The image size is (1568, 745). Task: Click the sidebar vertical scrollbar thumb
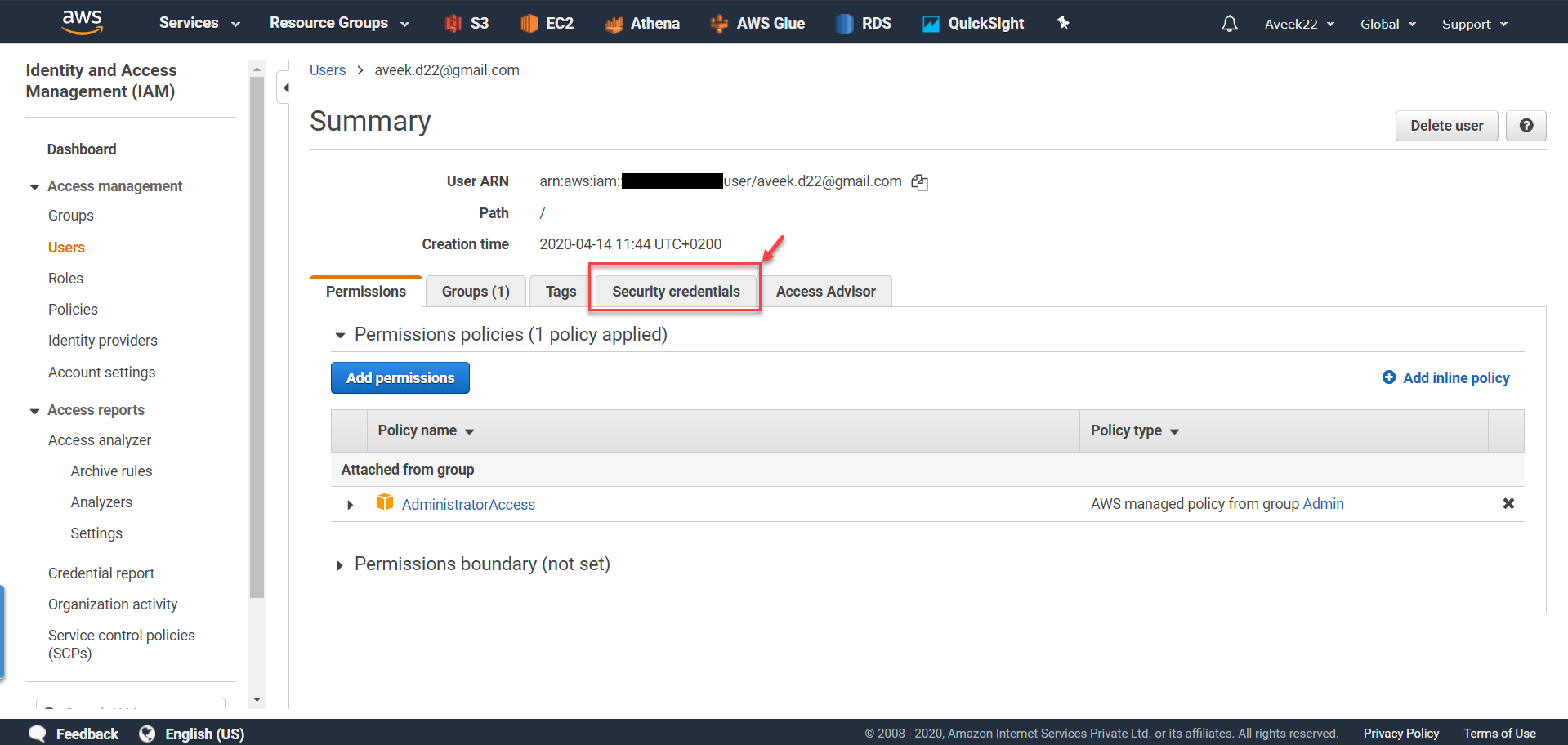(257, 337)
